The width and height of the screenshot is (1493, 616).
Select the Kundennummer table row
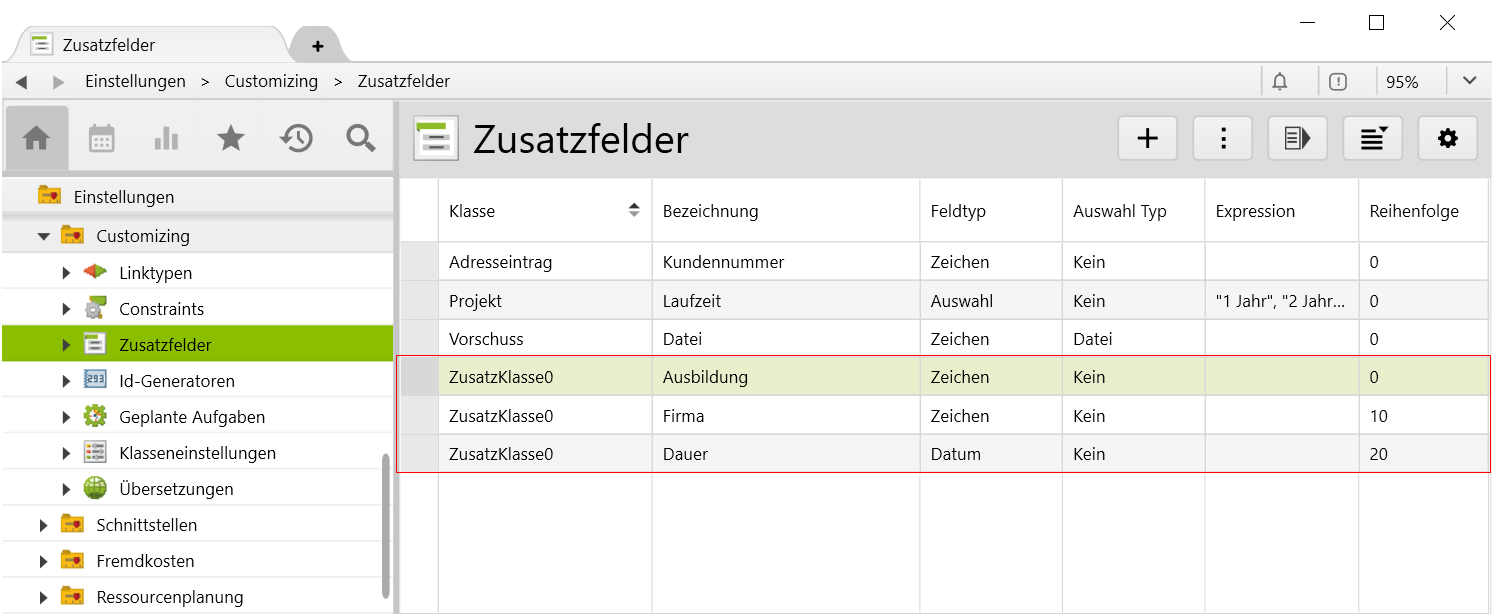[723, 263]
